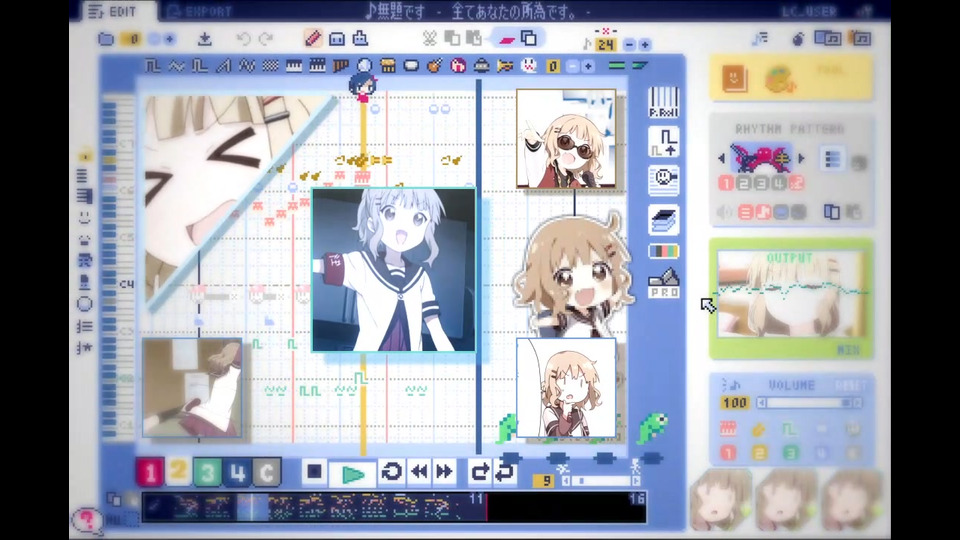Click the scissors cut icon

coord(429,39)
